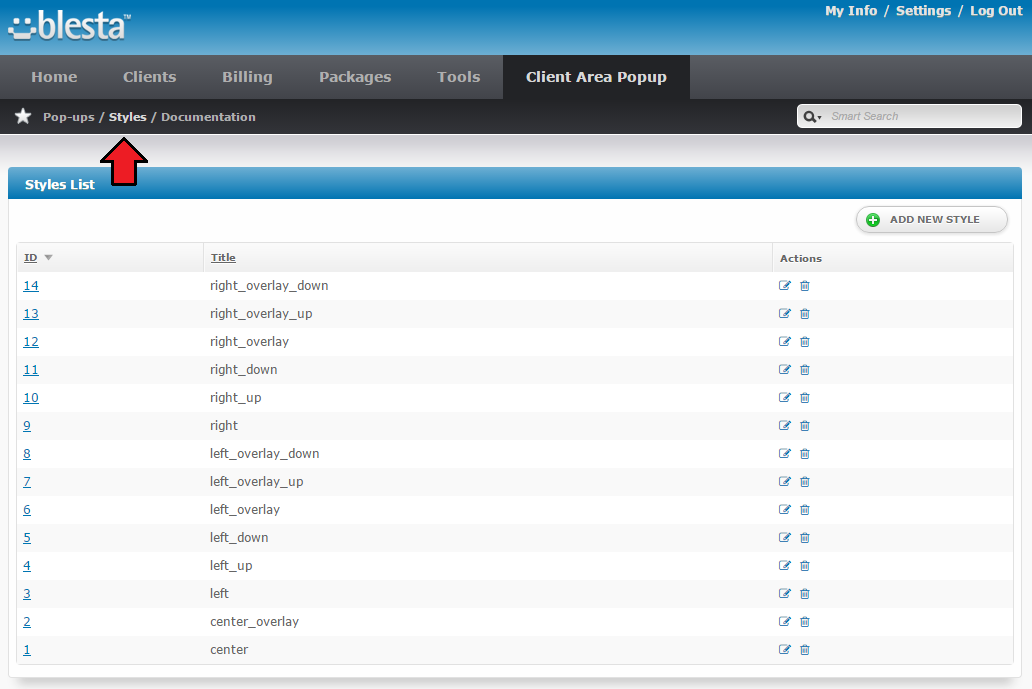Edit the right_up style
Viewport: 1032px width, 689px height.
785,397
